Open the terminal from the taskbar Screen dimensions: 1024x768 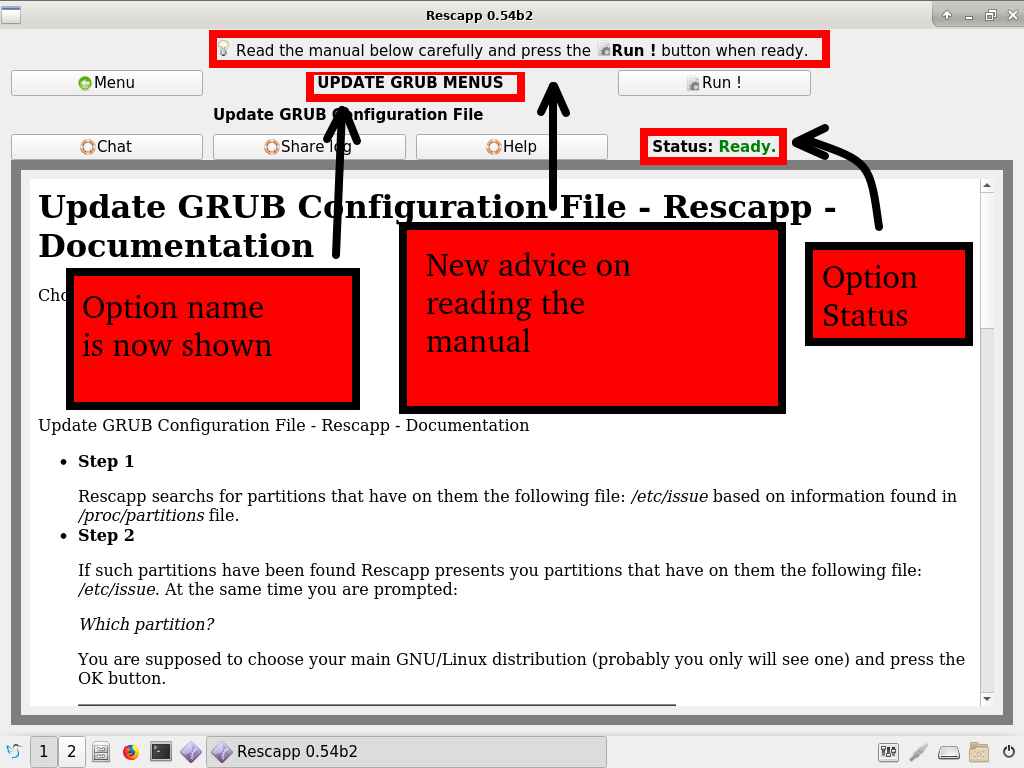tap(160, 752)
